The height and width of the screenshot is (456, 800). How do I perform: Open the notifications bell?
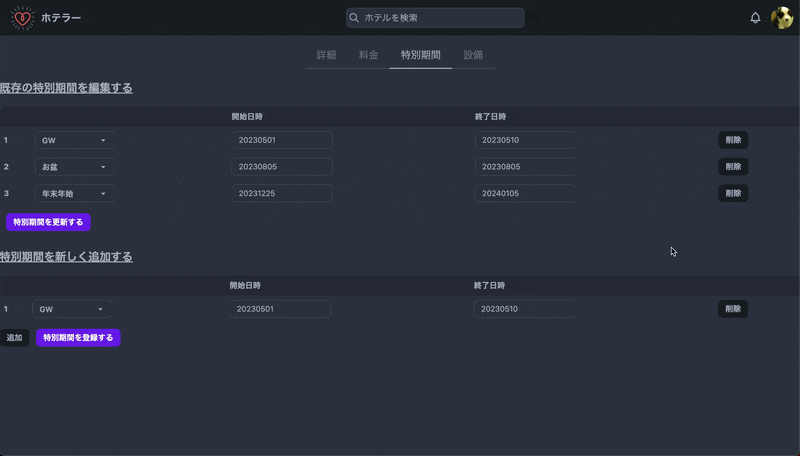pyautogui.click(x=755, y=18)
